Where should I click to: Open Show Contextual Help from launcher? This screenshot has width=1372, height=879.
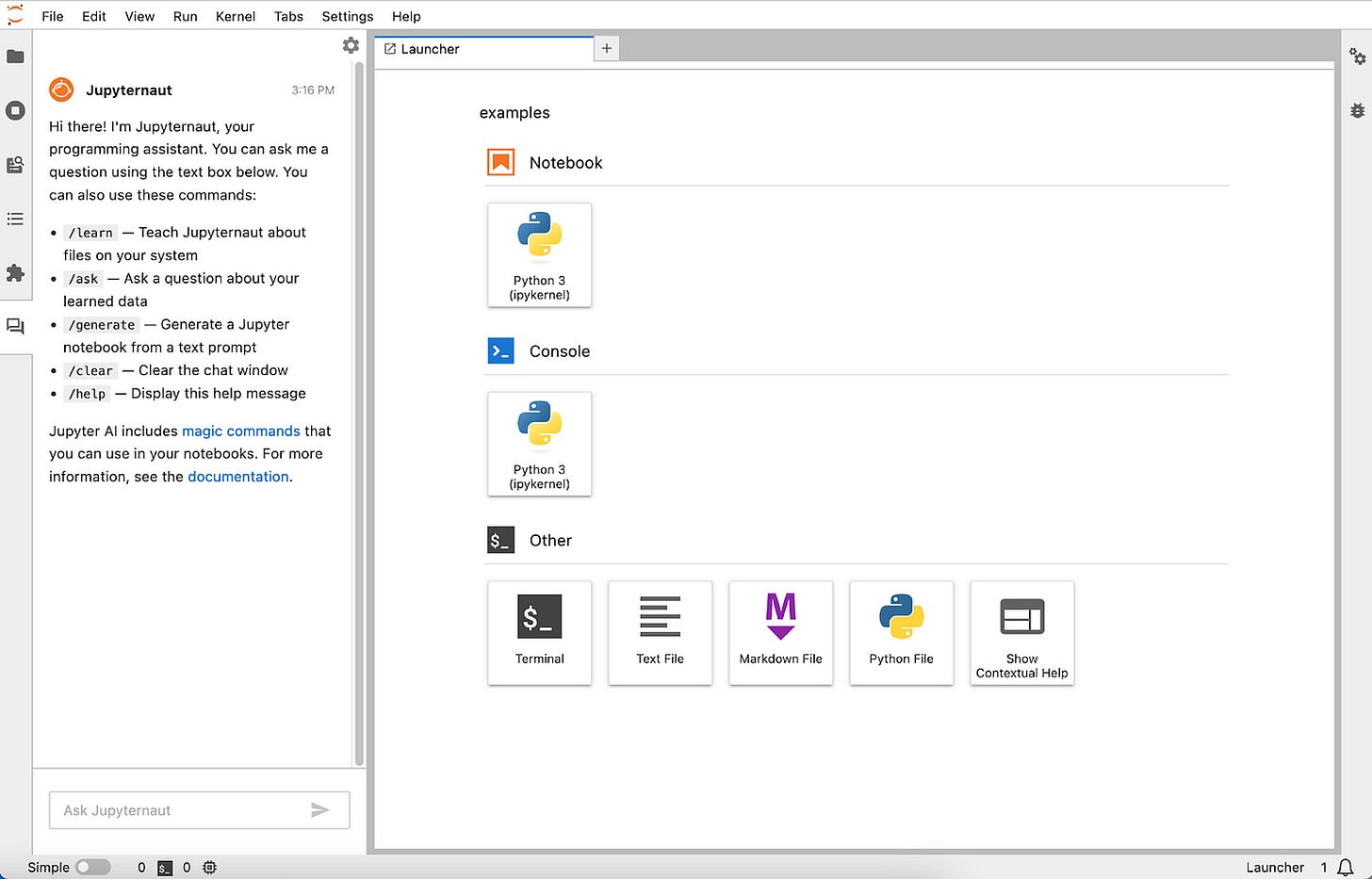click(x=1021, y=632)
